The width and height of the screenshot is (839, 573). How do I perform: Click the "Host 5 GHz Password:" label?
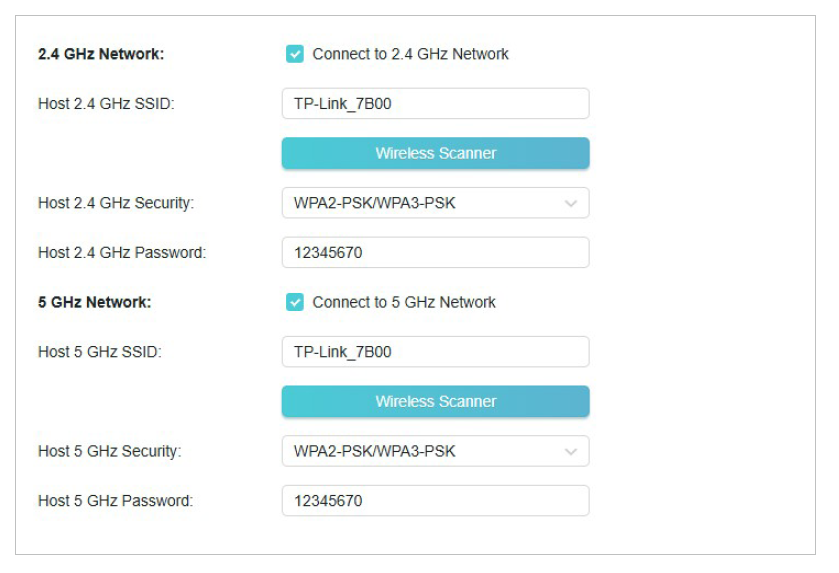pyautogui.click(x=116, y=500)
